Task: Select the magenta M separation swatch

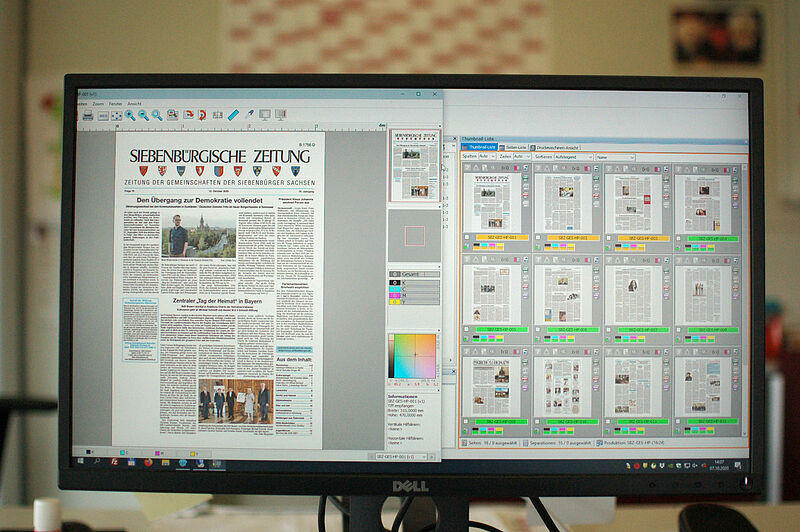Action: tap(394, 295)
